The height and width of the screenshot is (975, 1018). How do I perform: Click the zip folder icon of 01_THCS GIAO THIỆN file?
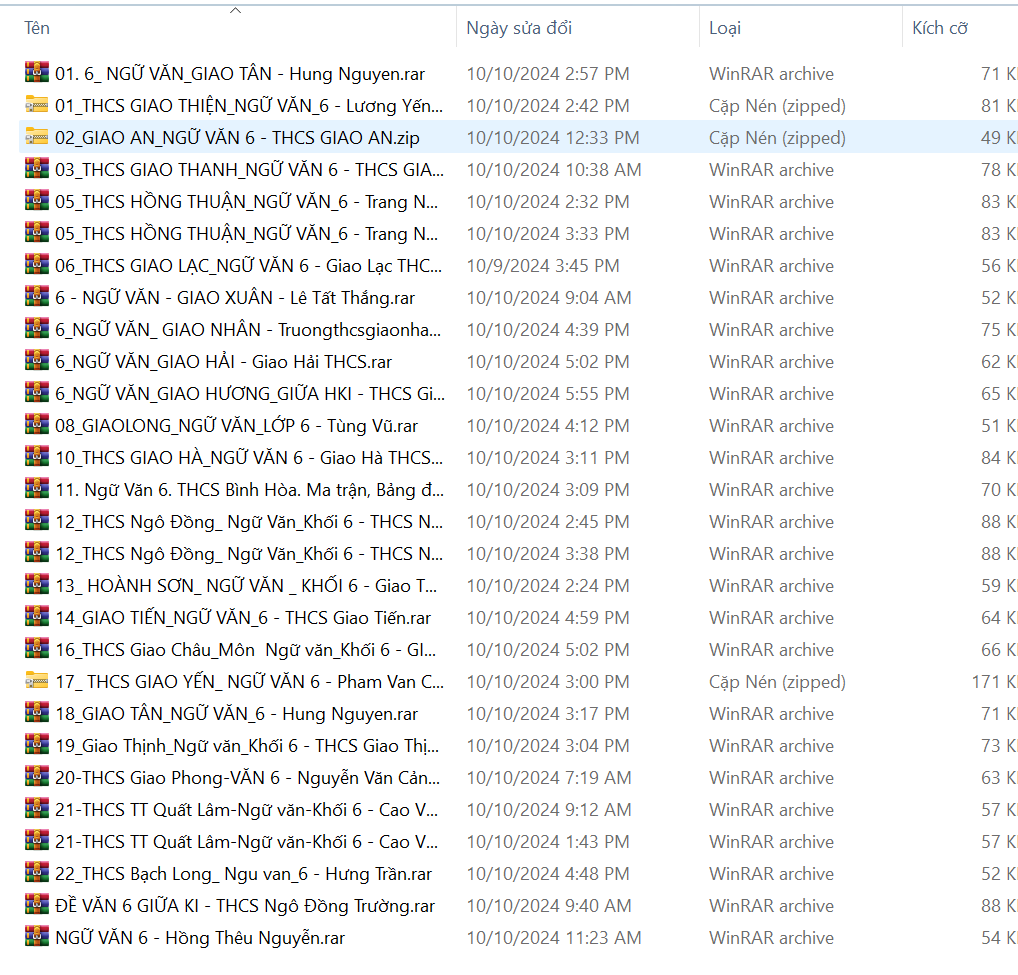37,106
